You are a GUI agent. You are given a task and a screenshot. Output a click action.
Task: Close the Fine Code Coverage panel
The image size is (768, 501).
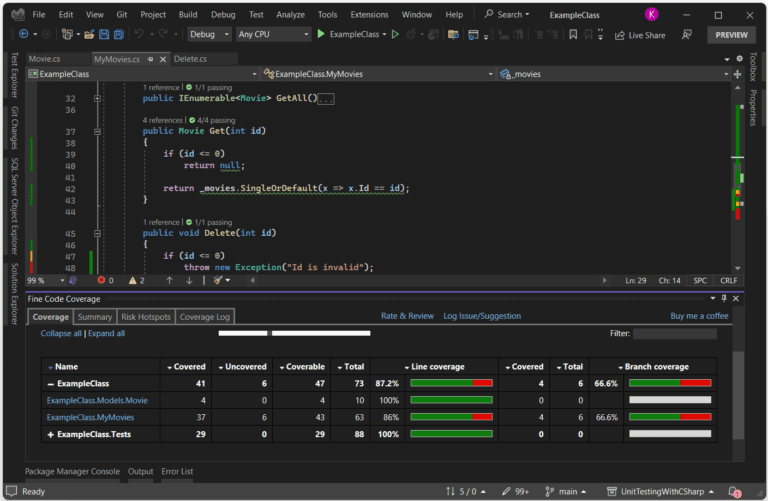pyautogui.click(x=736, y=298)
